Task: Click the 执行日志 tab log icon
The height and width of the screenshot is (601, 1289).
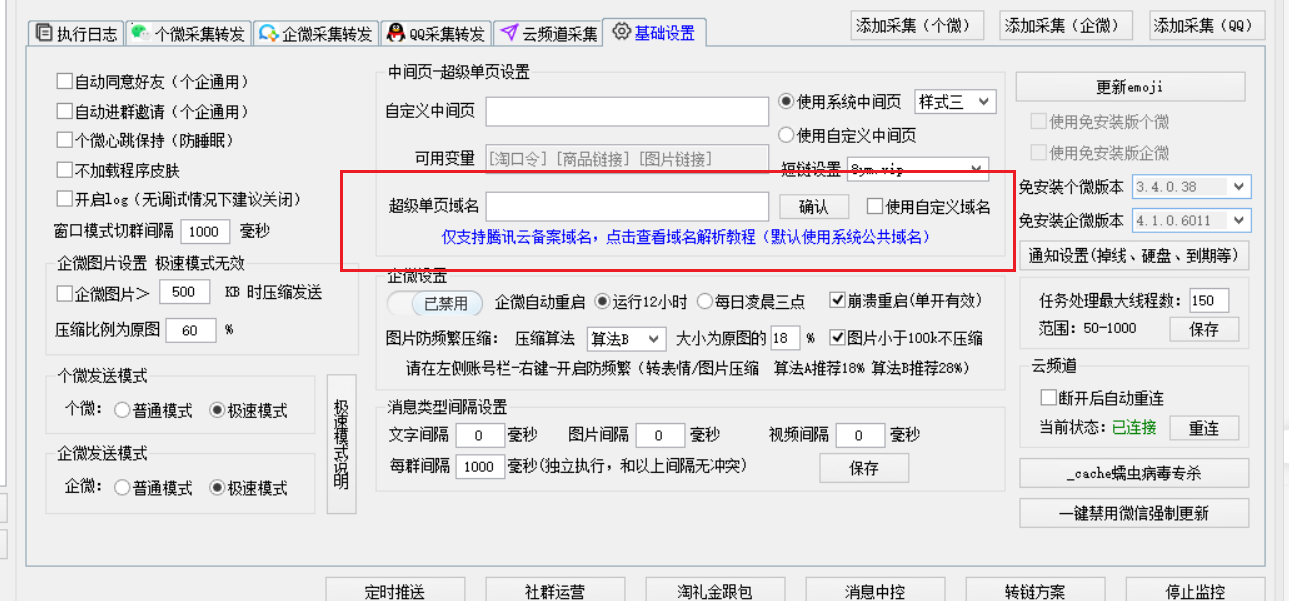Action: [44, 33]
